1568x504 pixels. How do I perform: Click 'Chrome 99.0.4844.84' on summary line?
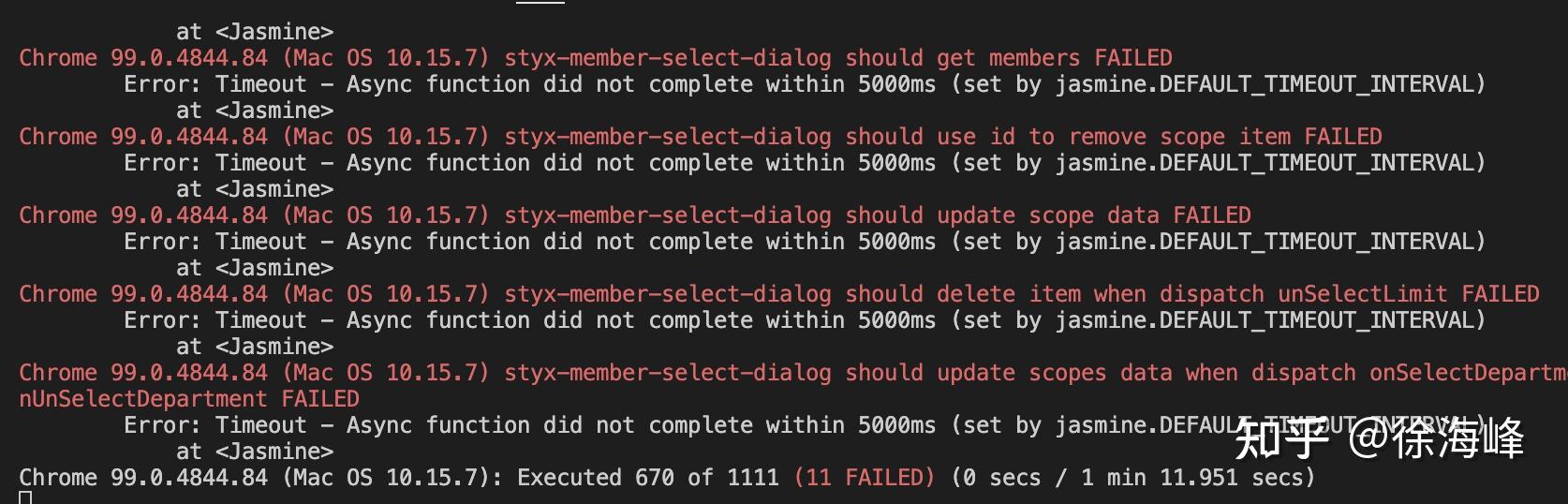coord(143,478)
